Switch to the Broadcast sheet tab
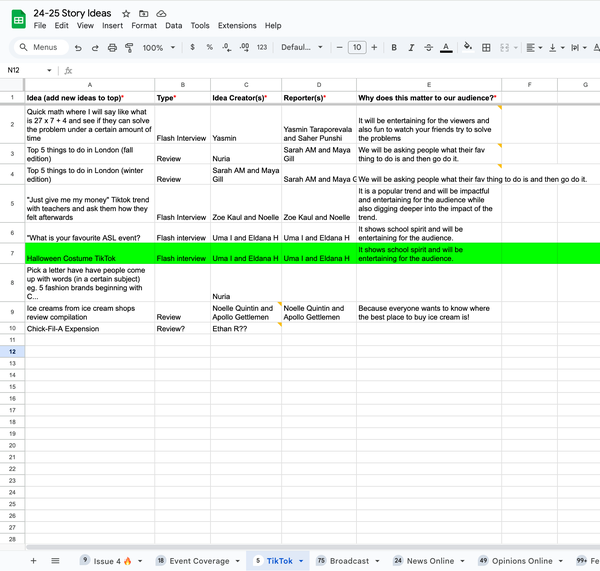The height and width of the screenshot is (571, 600). pos(349,562)
